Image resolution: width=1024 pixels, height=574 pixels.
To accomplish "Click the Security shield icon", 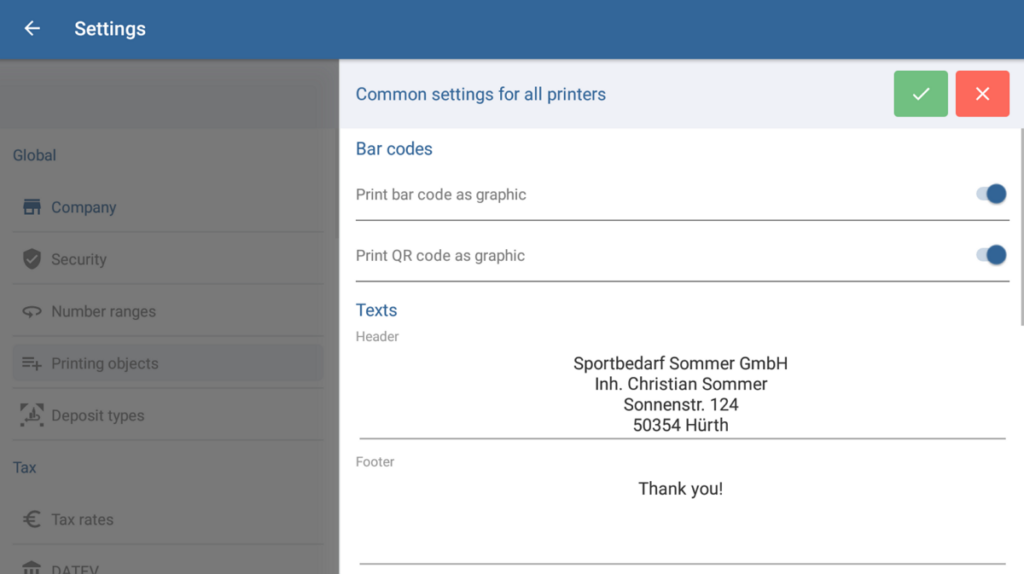I will [32, 259].
